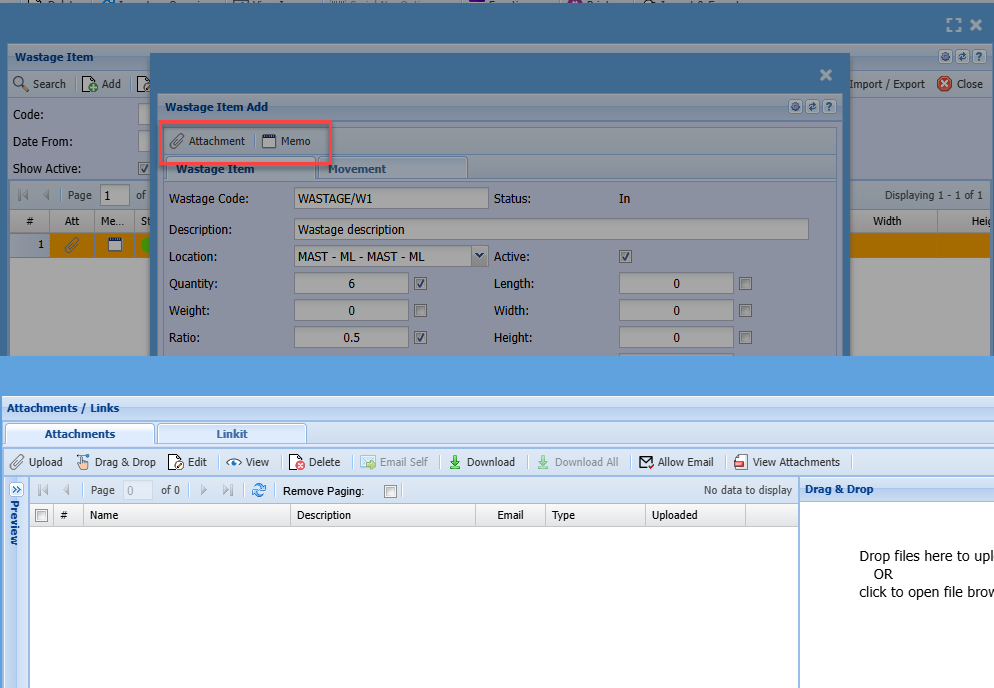The width and height of the screenshot is (994, 688).
Task: Click Upload in attachments toolbar
Action: point(36,462)
